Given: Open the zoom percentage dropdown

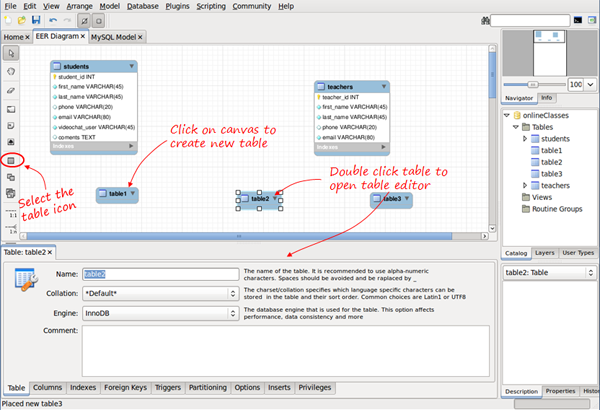Looking at the screenshot, I should [590, 84].
